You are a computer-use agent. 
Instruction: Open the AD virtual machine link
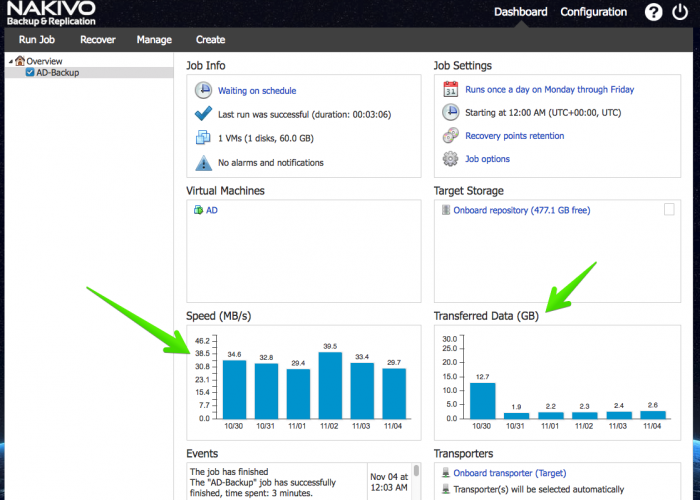(x=212, y=210)
